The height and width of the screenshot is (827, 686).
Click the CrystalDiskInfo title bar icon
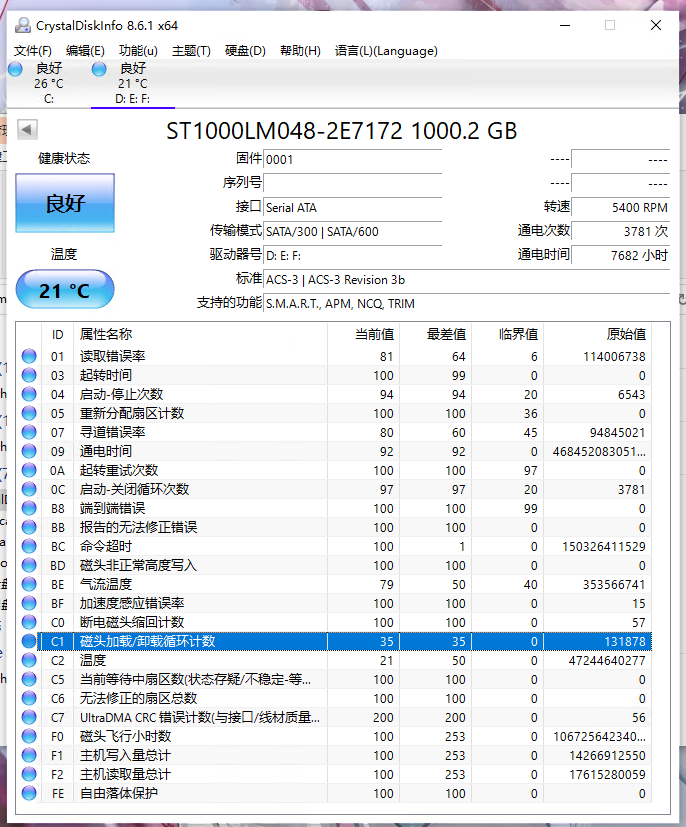click(x=23, y=25)
